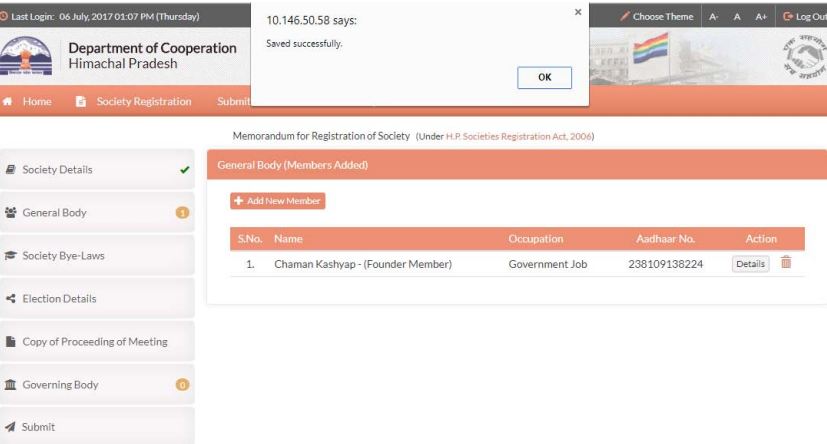Image resolution: width=827 pixels, height=444 pixels.
Task: Select Society Details in the sidebar
Action: (97, 169)
